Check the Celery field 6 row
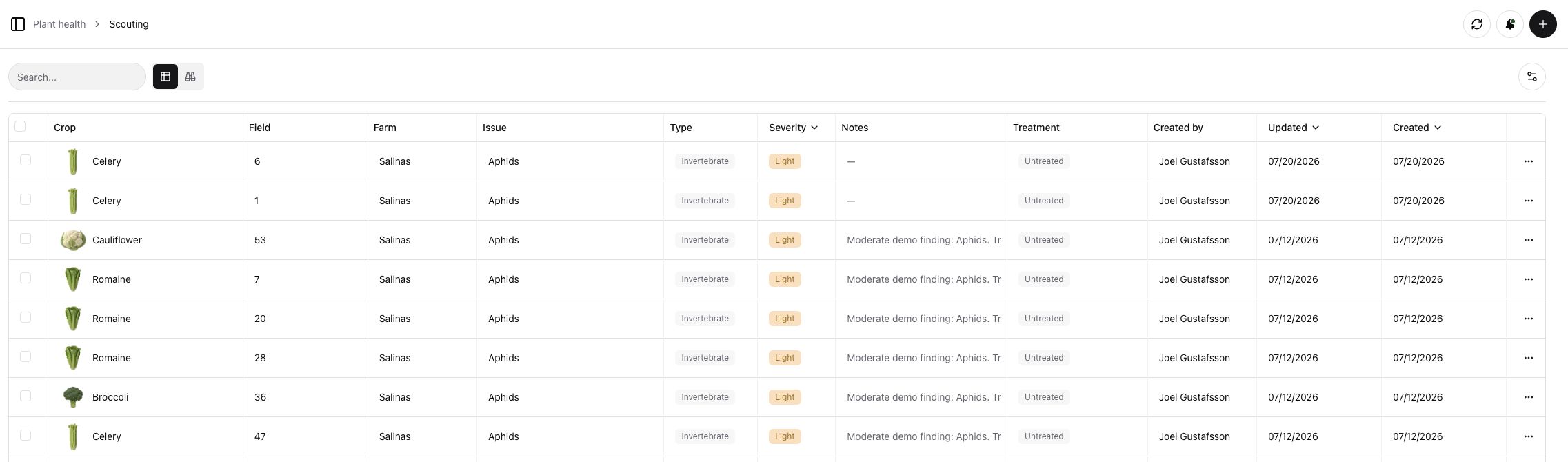Viewport: 1568px width, 462px height. [26, 160]
